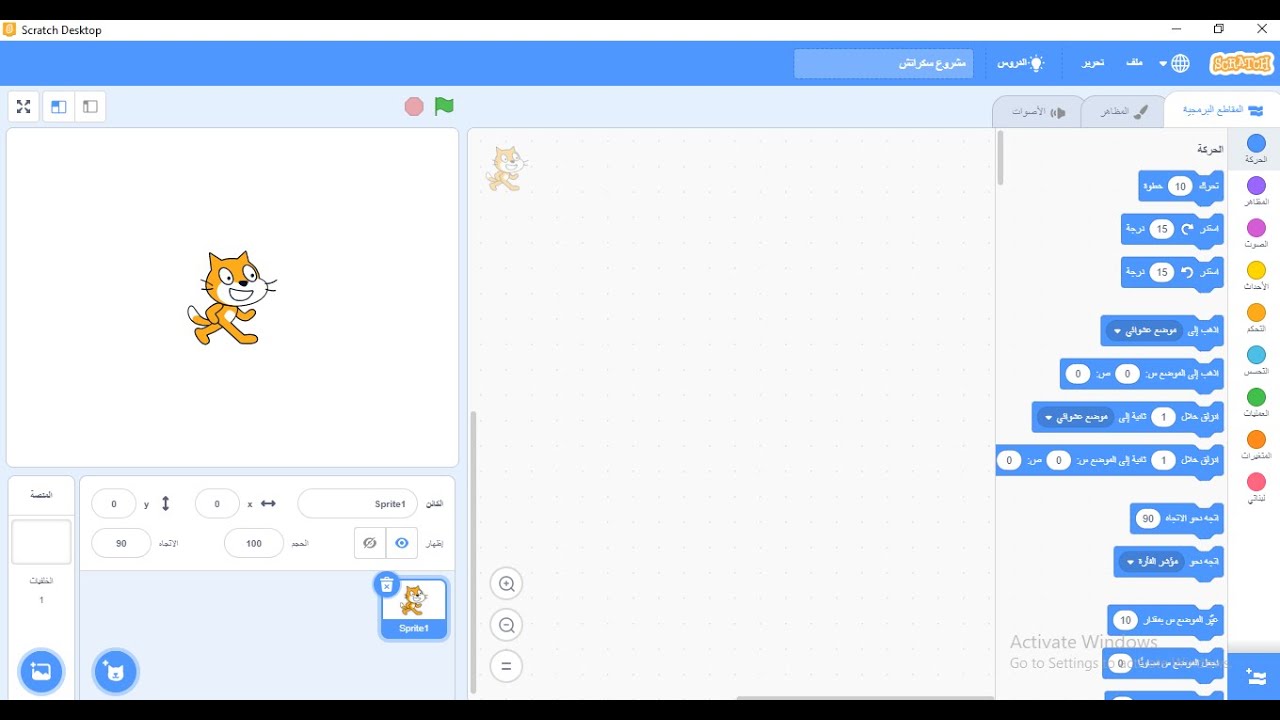Delete Sprite1 with the trash icon
This screenshot has width=1280, height=720.
pos(387,584)
